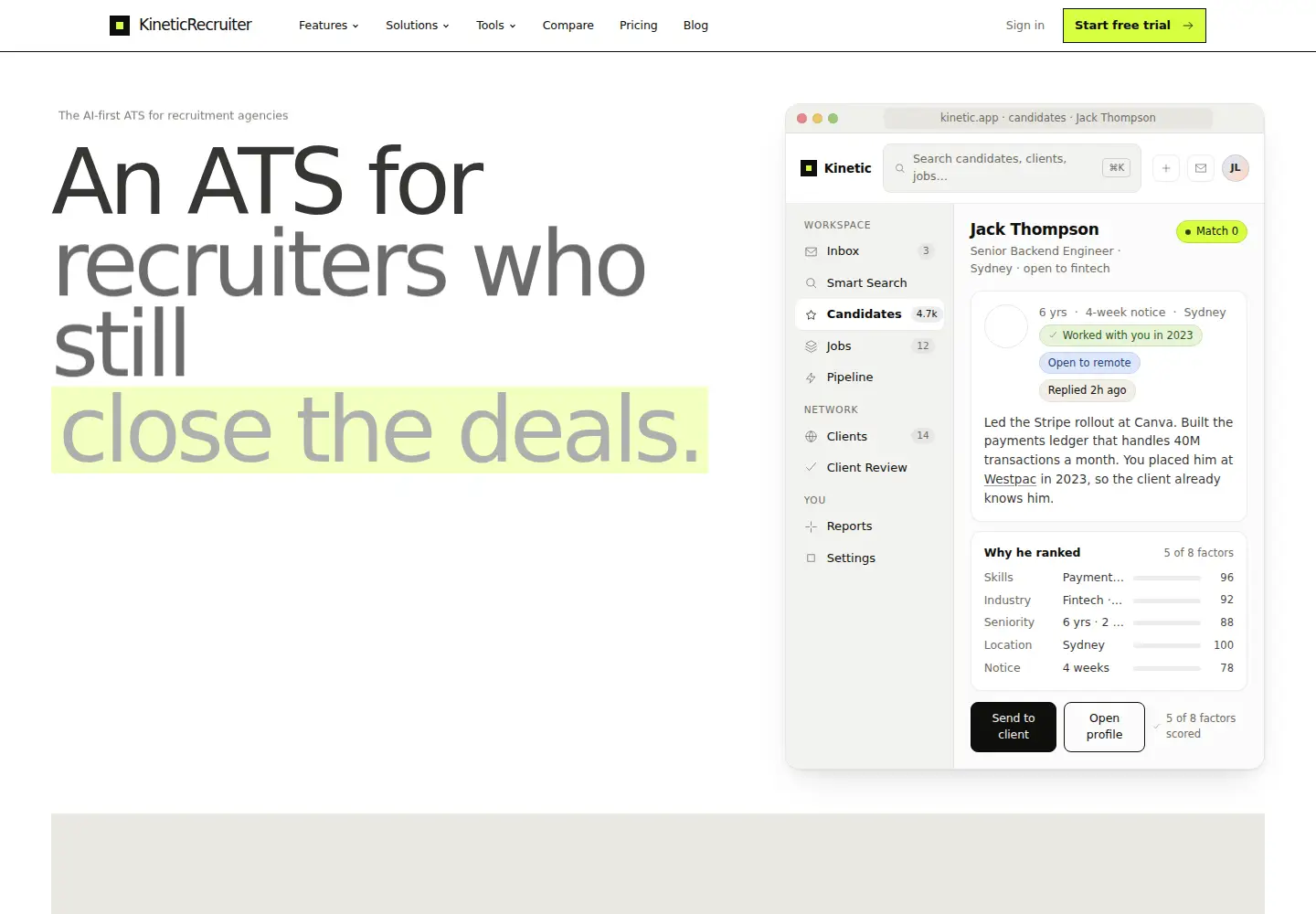The image size is (1316, 914).
Task: Click the Open profile button
Action: [x=1104, y=727]
